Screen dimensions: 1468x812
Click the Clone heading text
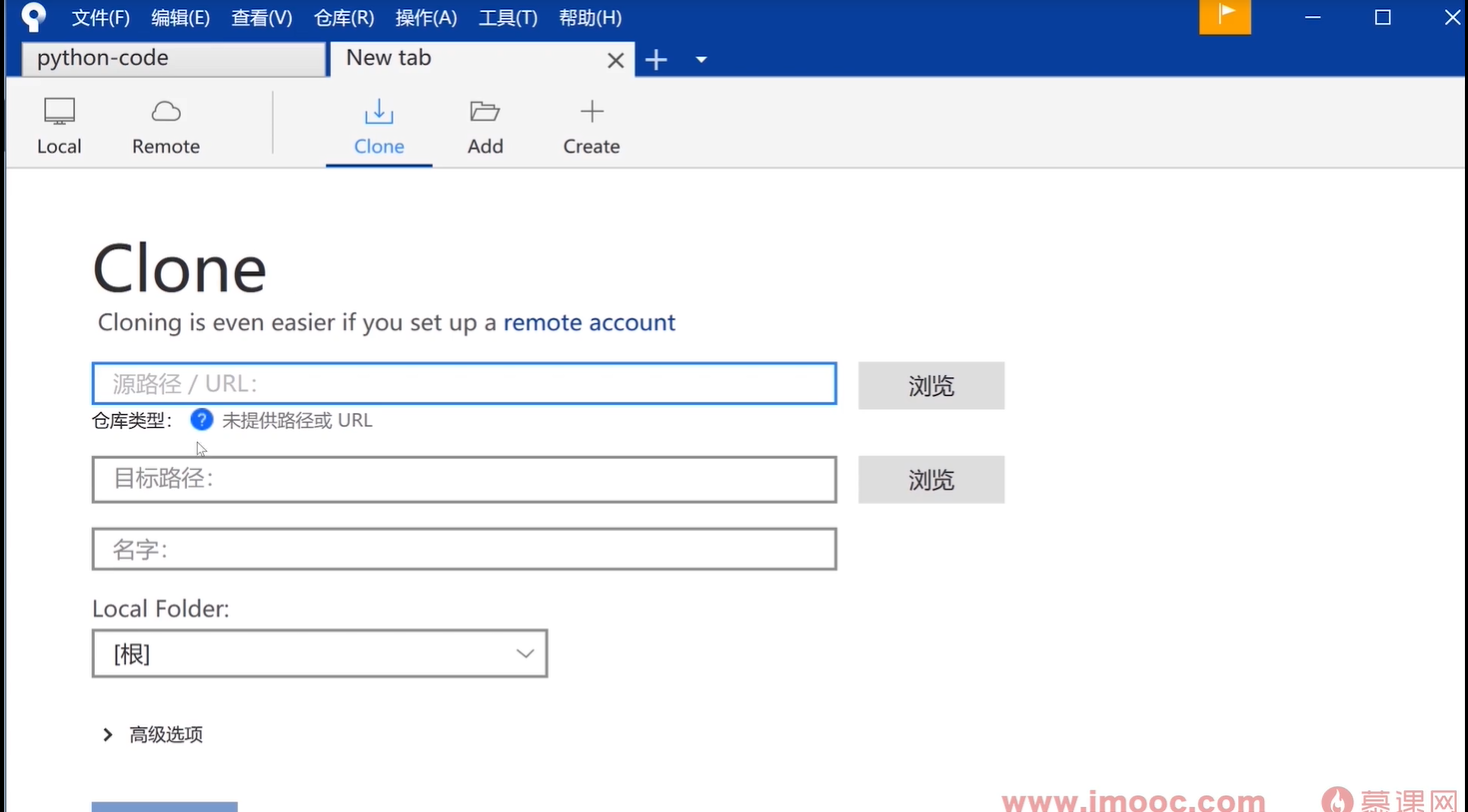pos(179,268)
